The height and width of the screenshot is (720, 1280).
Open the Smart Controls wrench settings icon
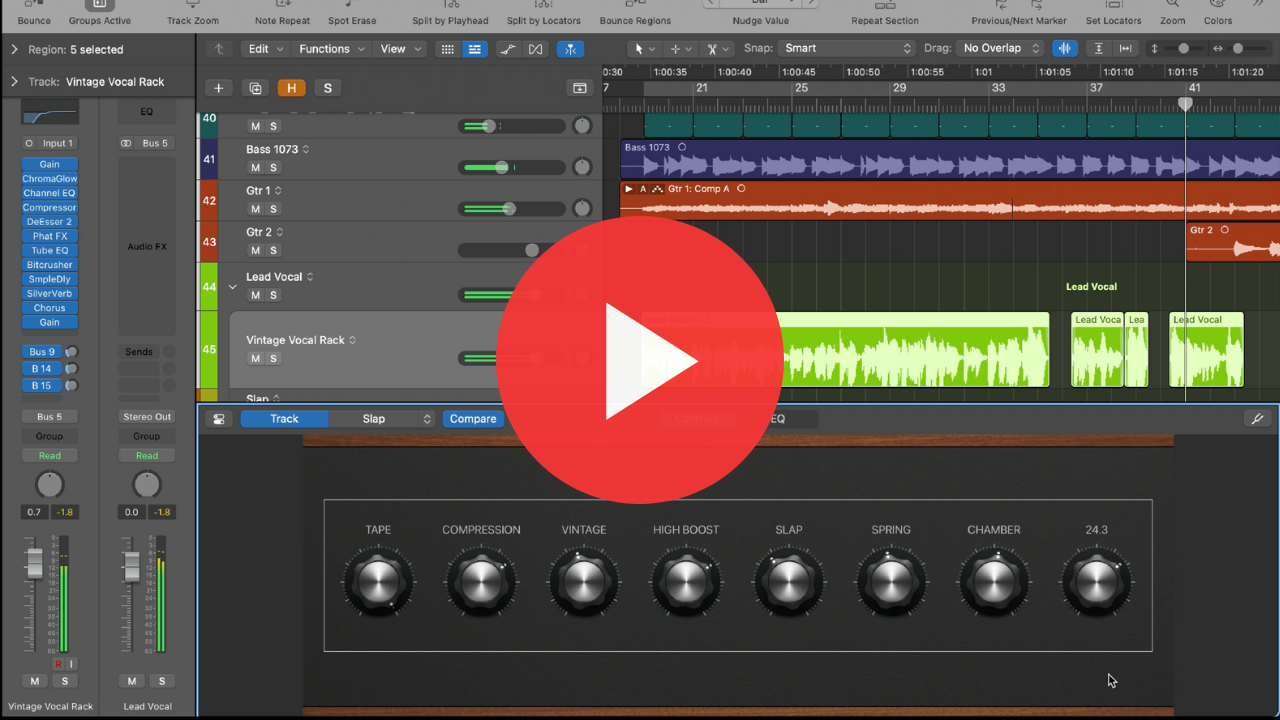tap(1258, 419)
